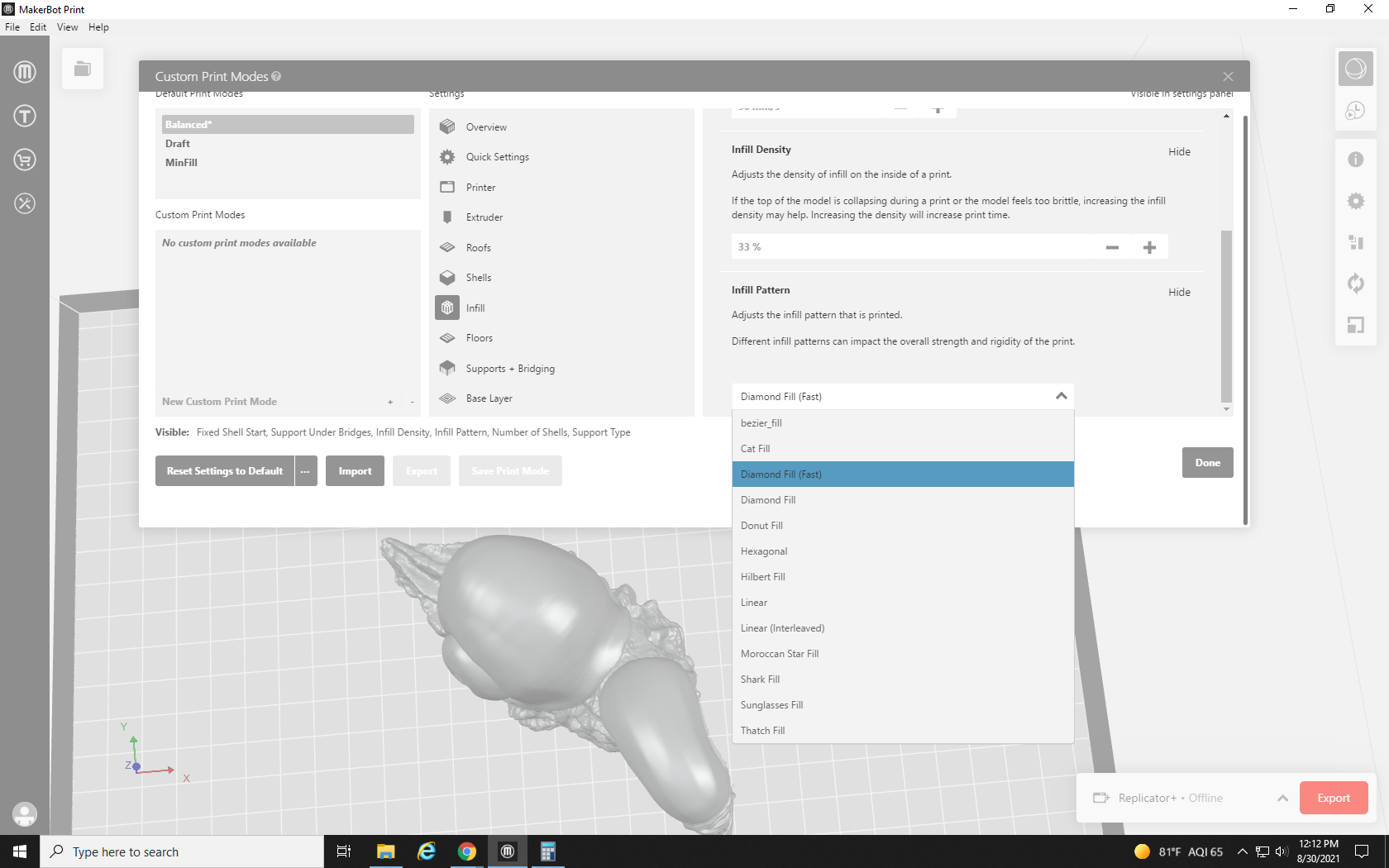Choose bezier_fill infill pattern
This screenshot has width=1389, height=868.
(x=903, y=423)
